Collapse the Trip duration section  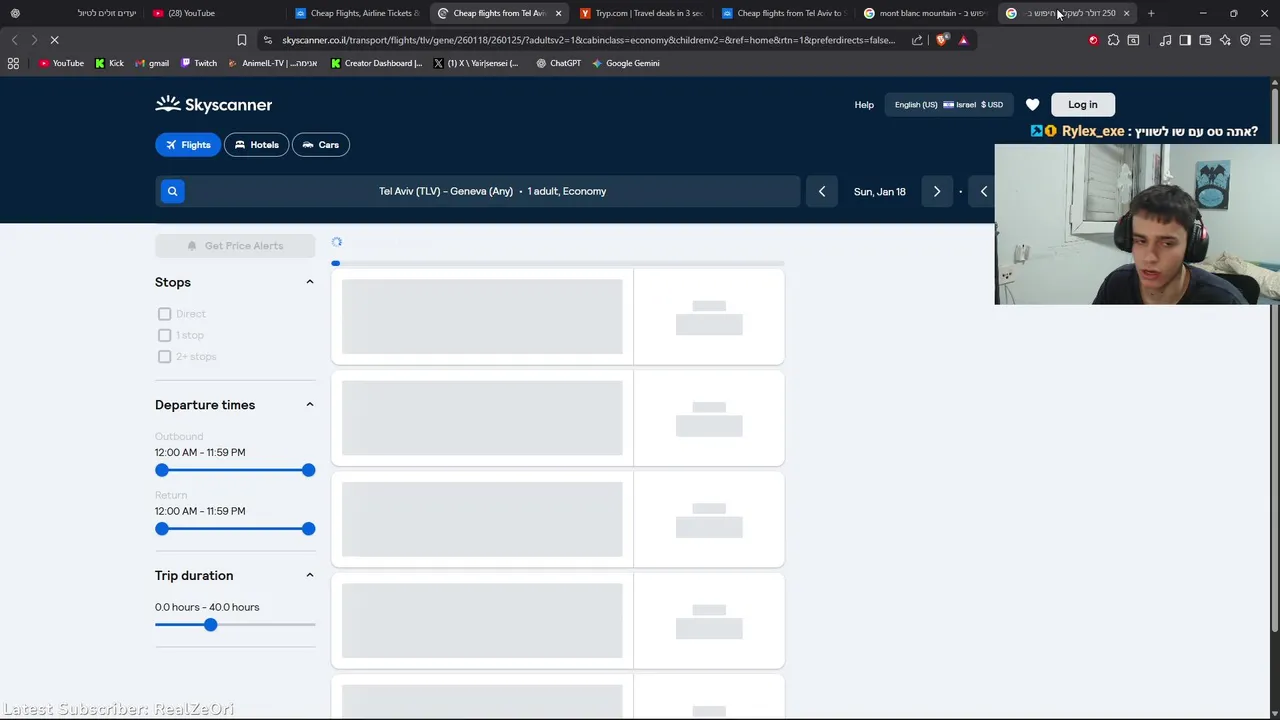(x=309, y=575)
